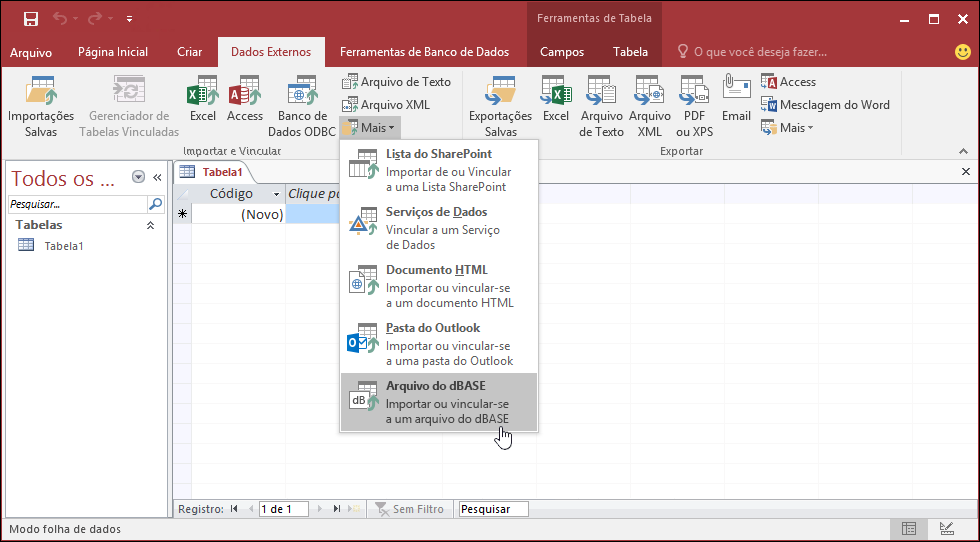Switch to the Tabela ribbon tab
980x542 pixels.
coord(630,53)
